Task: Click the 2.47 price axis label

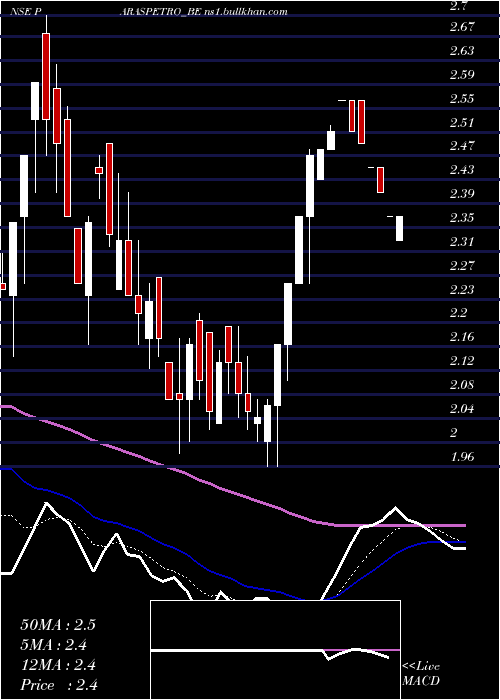Action: [462, 146]
